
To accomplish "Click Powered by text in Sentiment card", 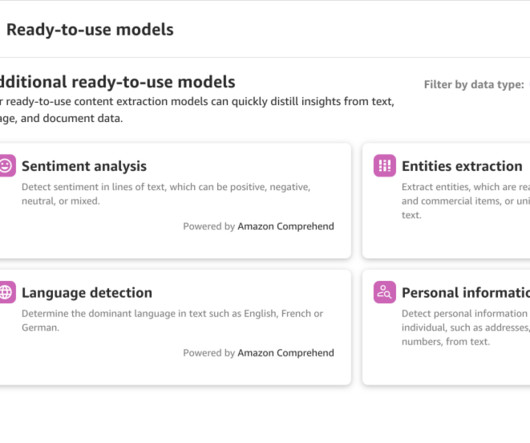I will coord(209,226).
